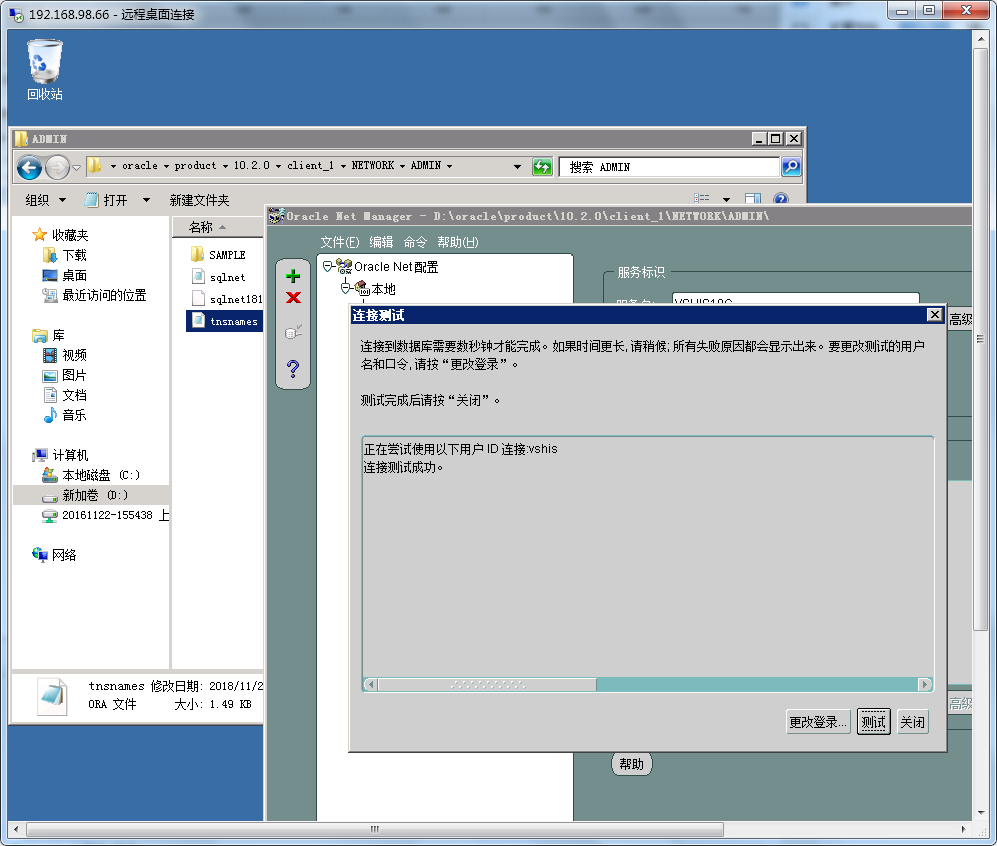Select Local Disk (C:)
The height and width of the screenshot is (846, 997).
pyautogui.click(x=91, y=475)
